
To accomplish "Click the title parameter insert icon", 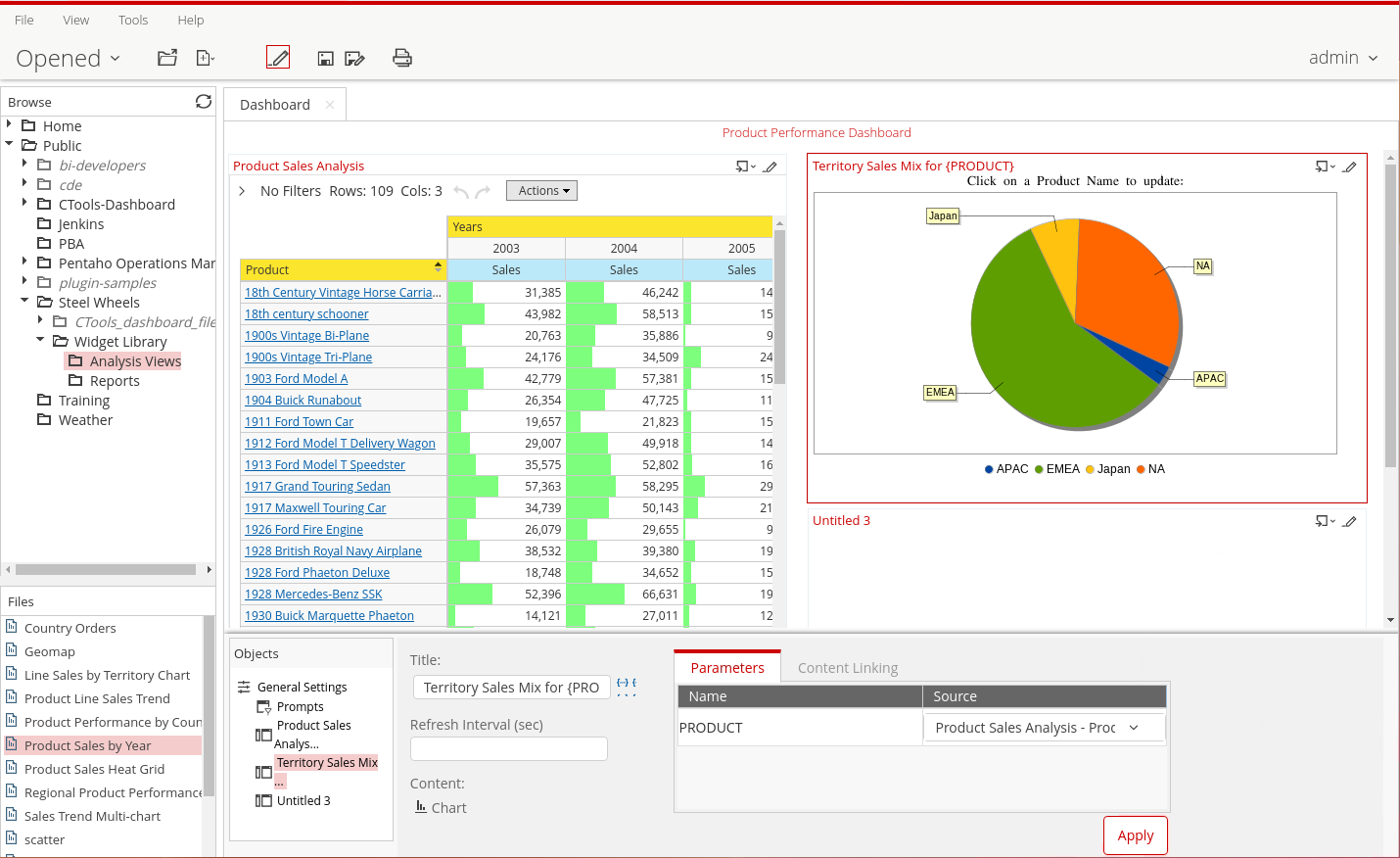I will (626, 687).
